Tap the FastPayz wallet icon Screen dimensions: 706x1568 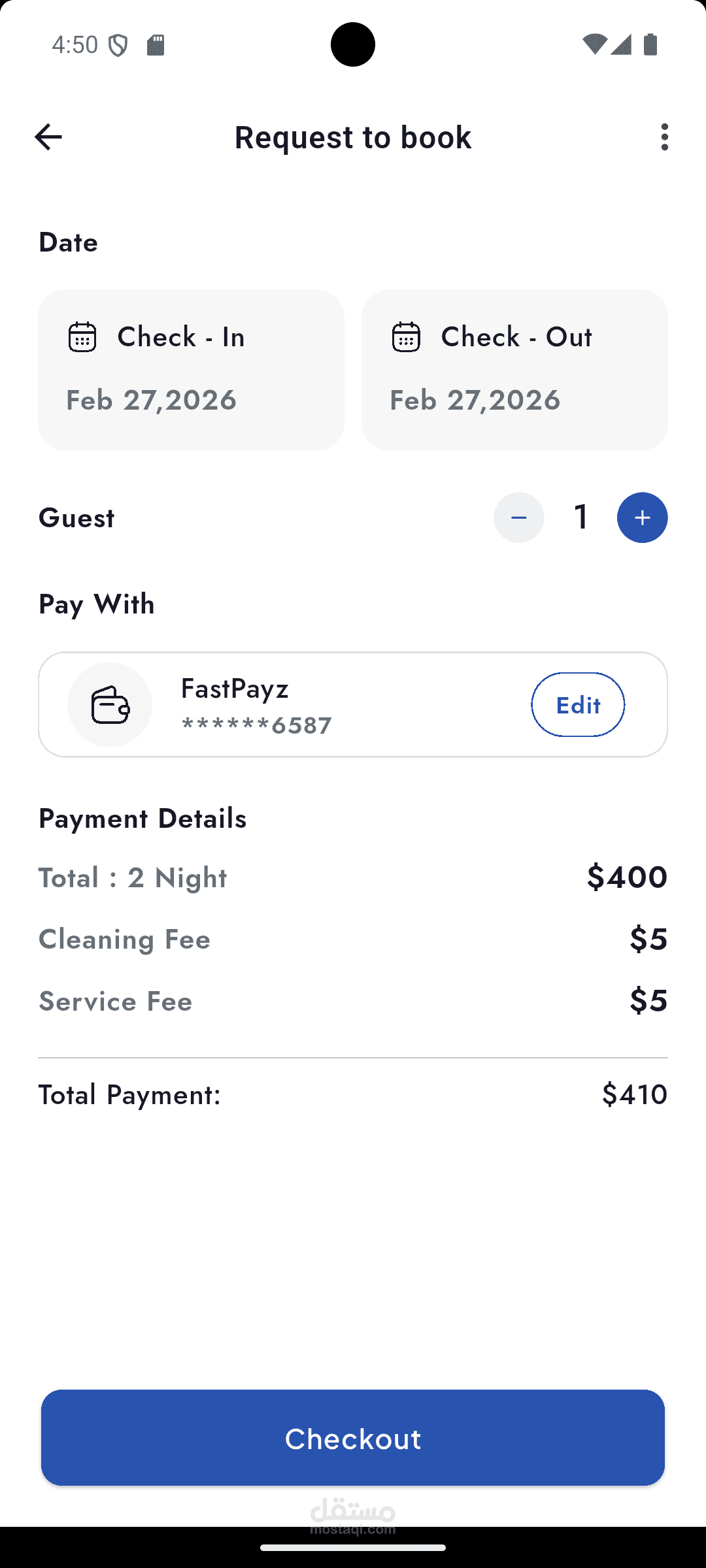110,704
